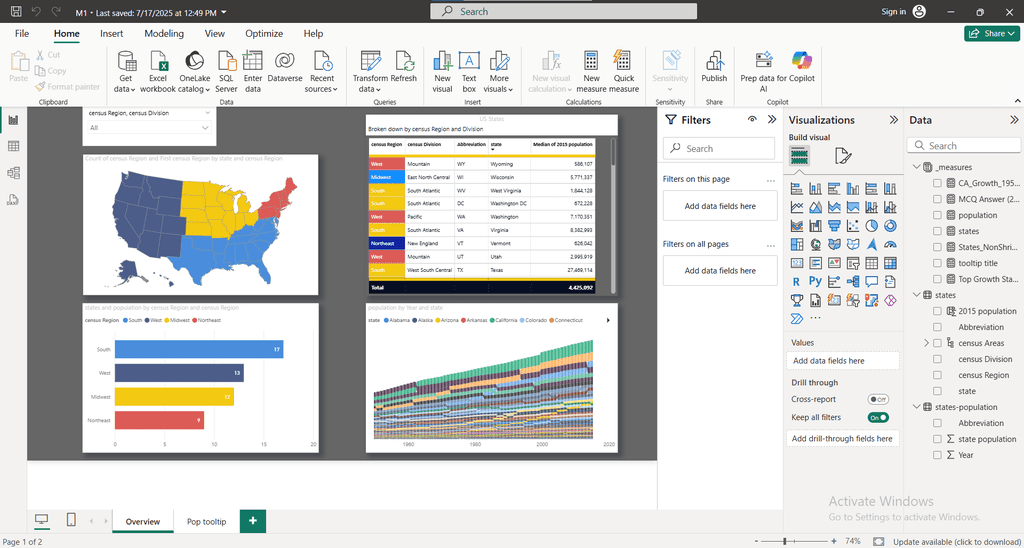The height and width of the screenshot is (548, 1024).
Task: Select the Q&A speech bubble visual
Action: point(871,282)
